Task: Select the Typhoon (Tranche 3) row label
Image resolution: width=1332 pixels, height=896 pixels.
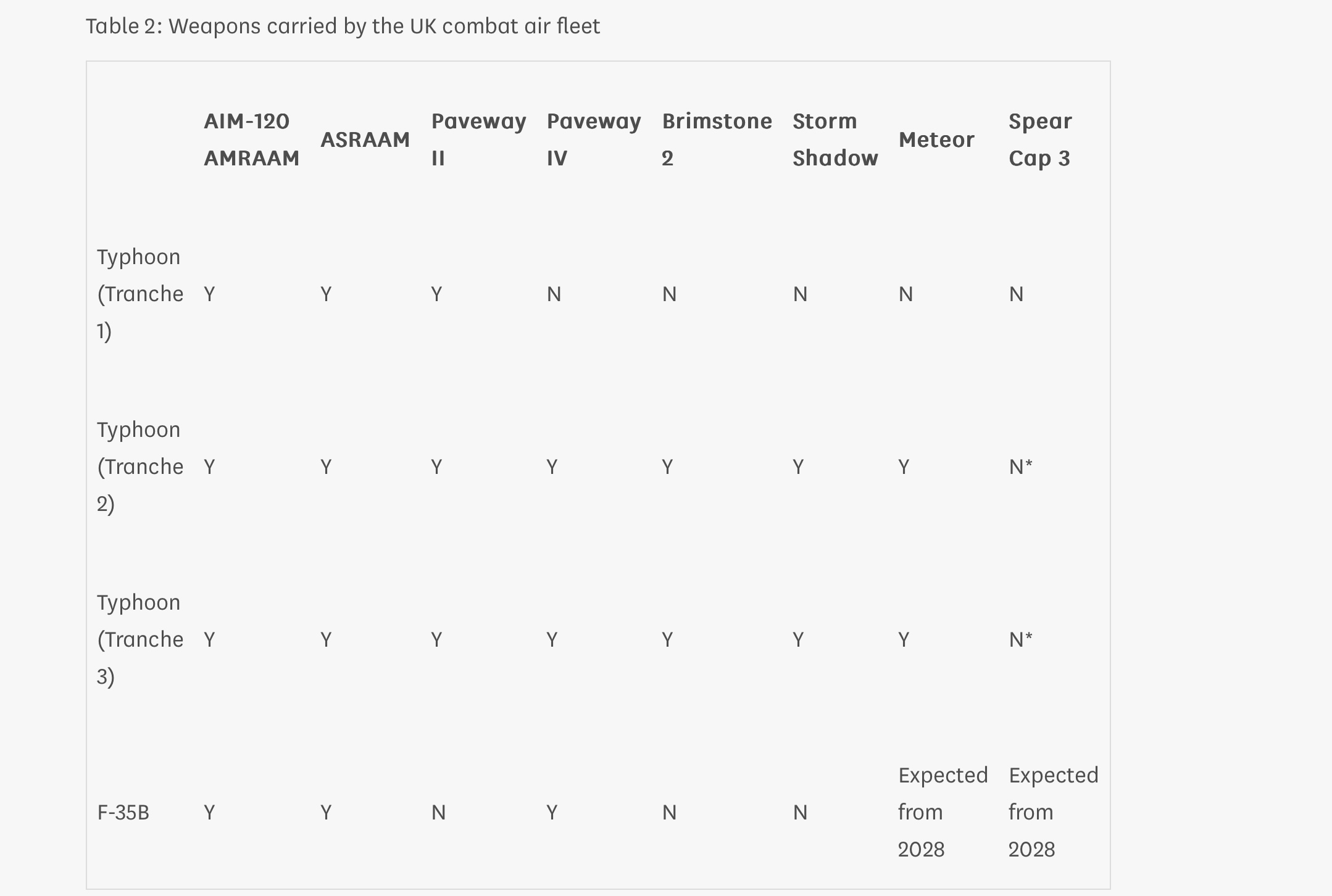Action: point(139,639)
